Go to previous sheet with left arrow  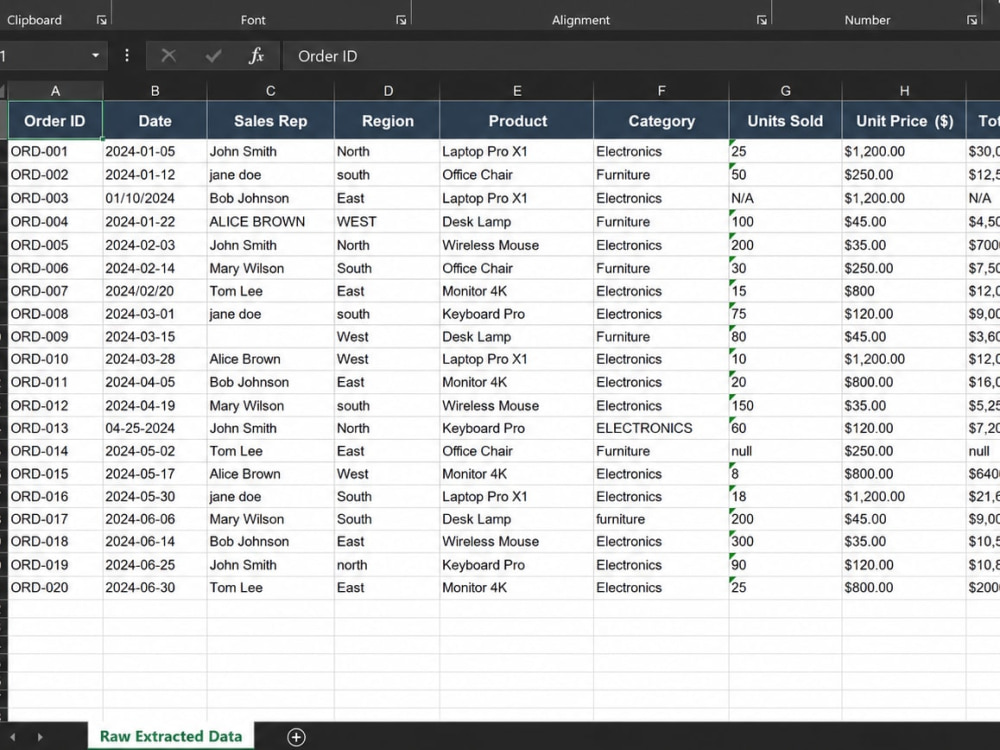pos(13,737)
